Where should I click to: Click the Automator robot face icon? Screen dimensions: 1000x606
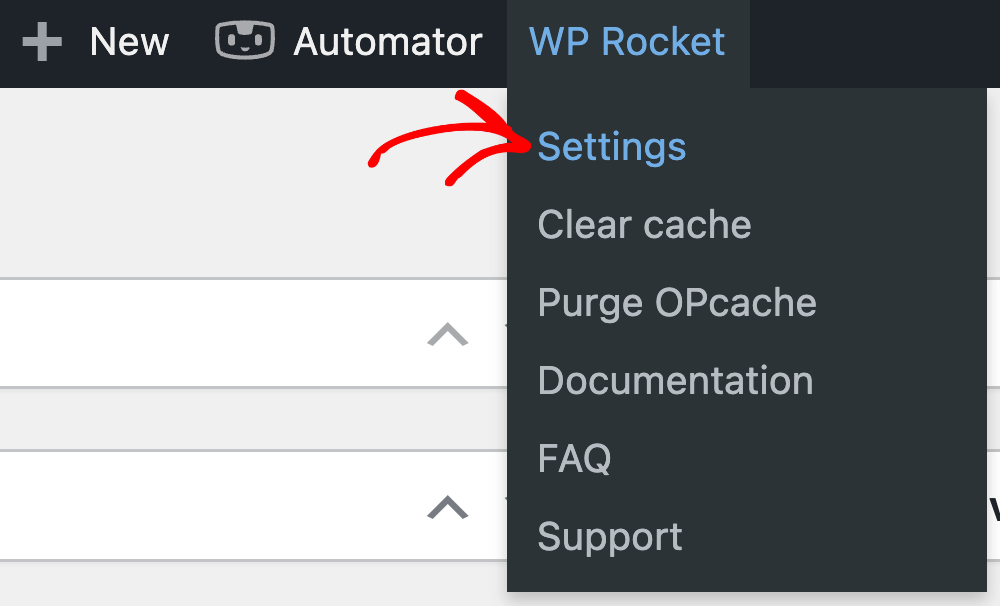pos(245,40)
